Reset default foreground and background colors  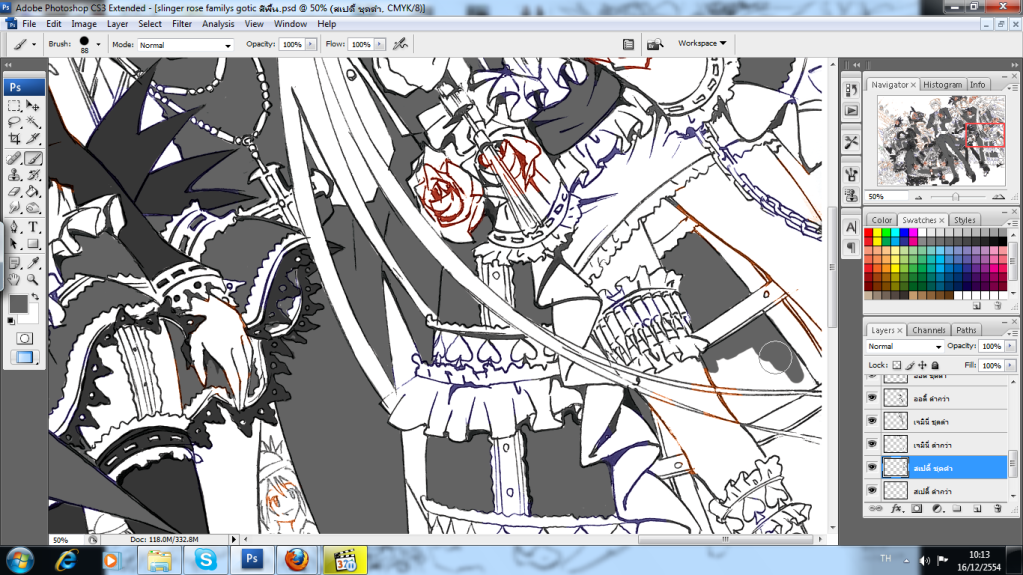(x=11, y=320)
